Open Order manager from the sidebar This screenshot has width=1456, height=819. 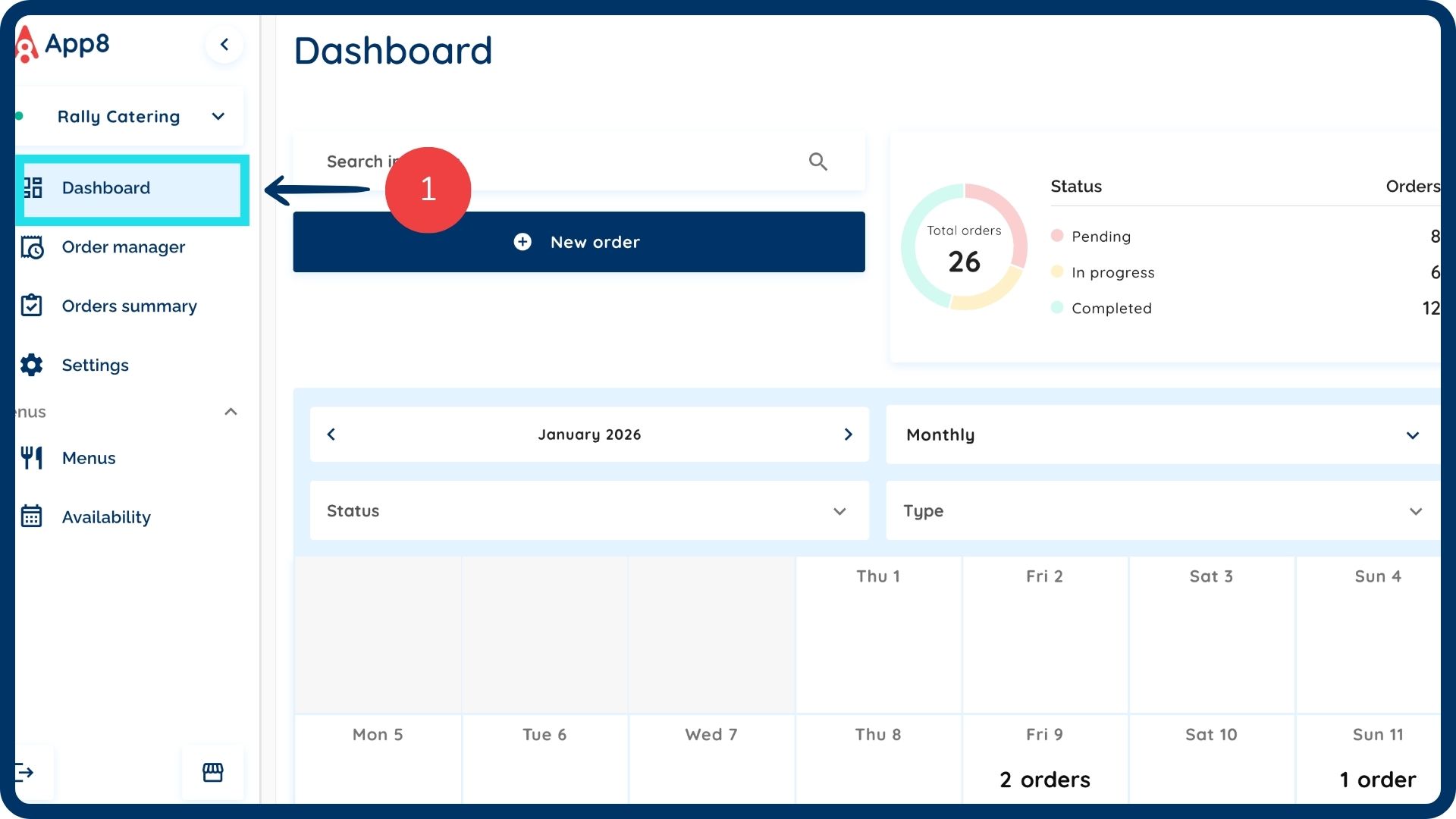pyautogui.click(x=124, y=247)
